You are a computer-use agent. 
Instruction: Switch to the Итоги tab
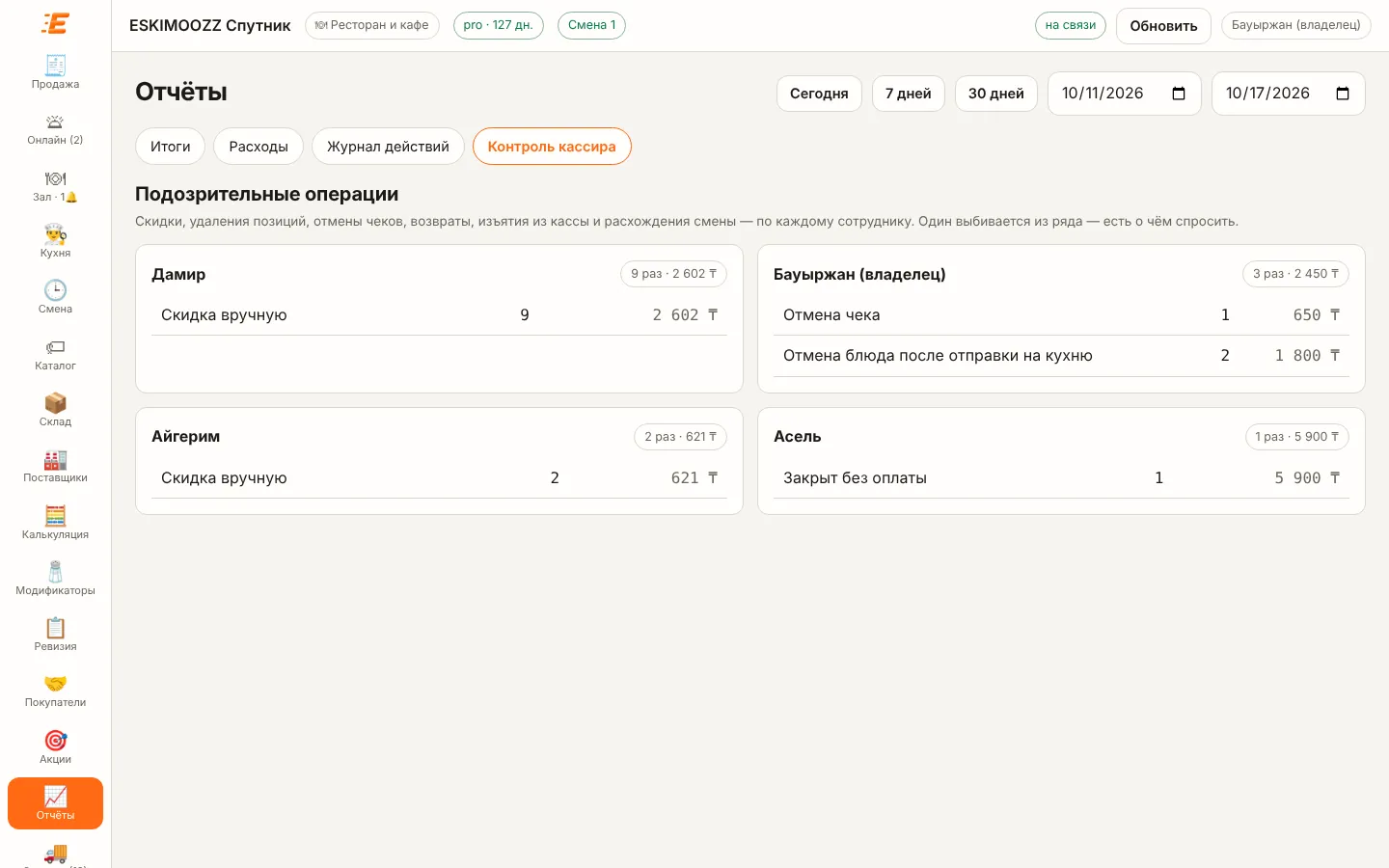170,147
